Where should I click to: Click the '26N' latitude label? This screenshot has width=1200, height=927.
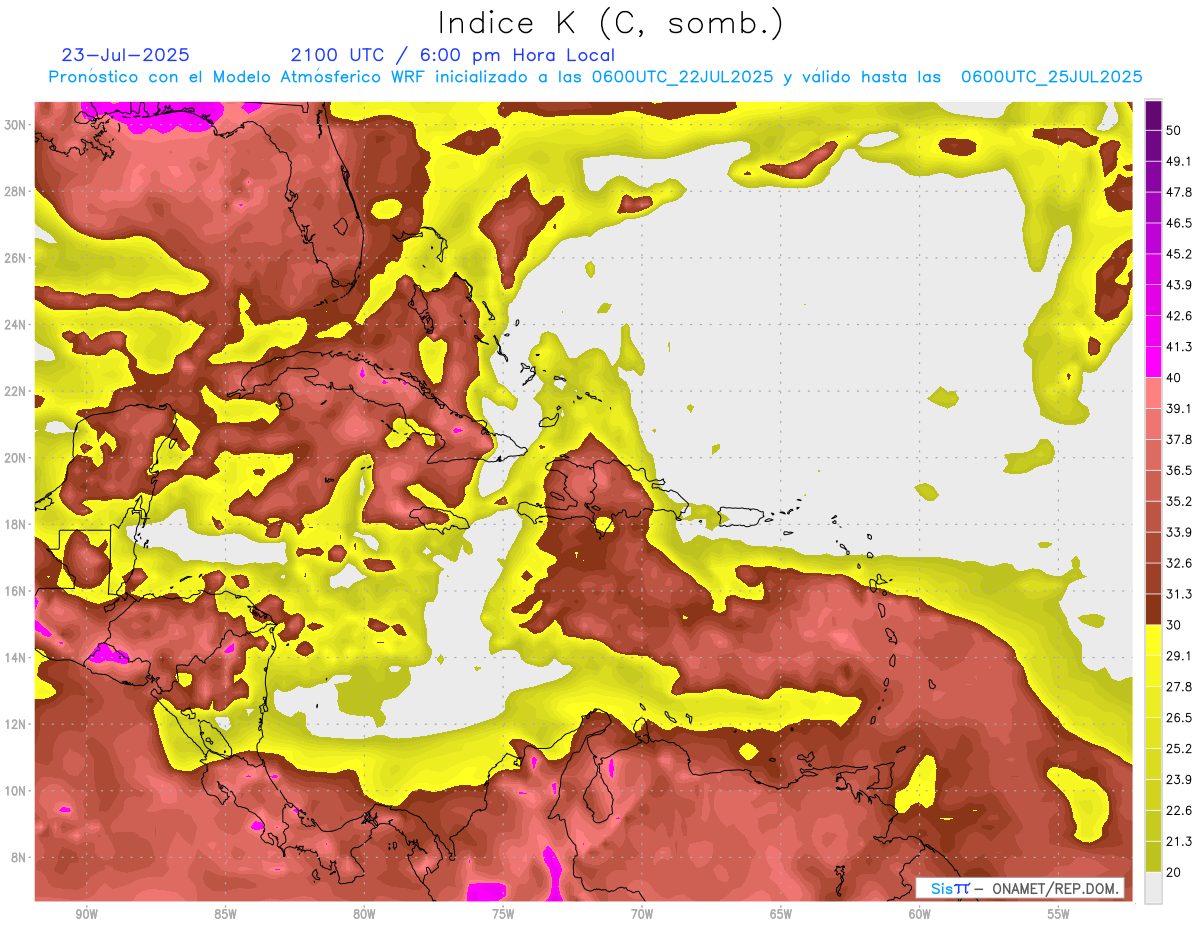[x=14, y=258]
